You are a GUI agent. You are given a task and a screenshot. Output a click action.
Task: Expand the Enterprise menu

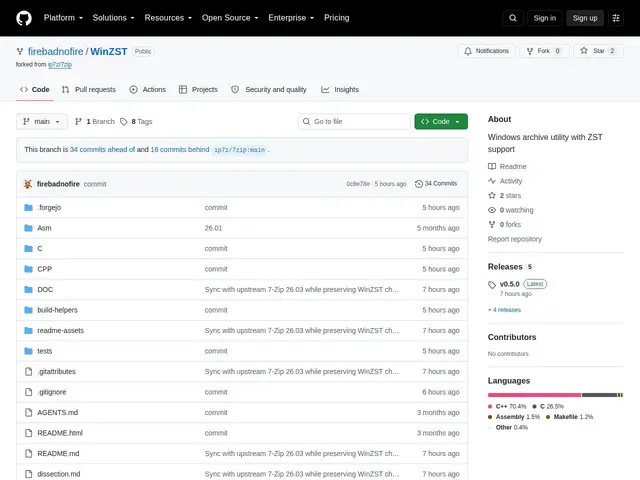[x=291, y=18]
